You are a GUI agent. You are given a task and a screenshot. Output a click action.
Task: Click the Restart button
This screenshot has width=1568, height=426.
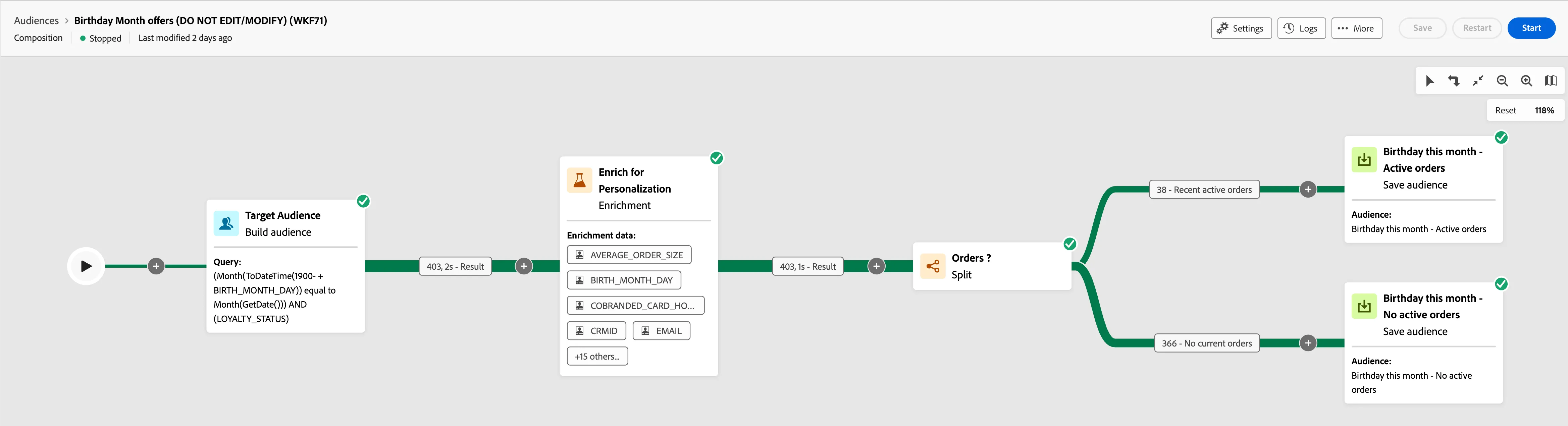click(1477, 28)
